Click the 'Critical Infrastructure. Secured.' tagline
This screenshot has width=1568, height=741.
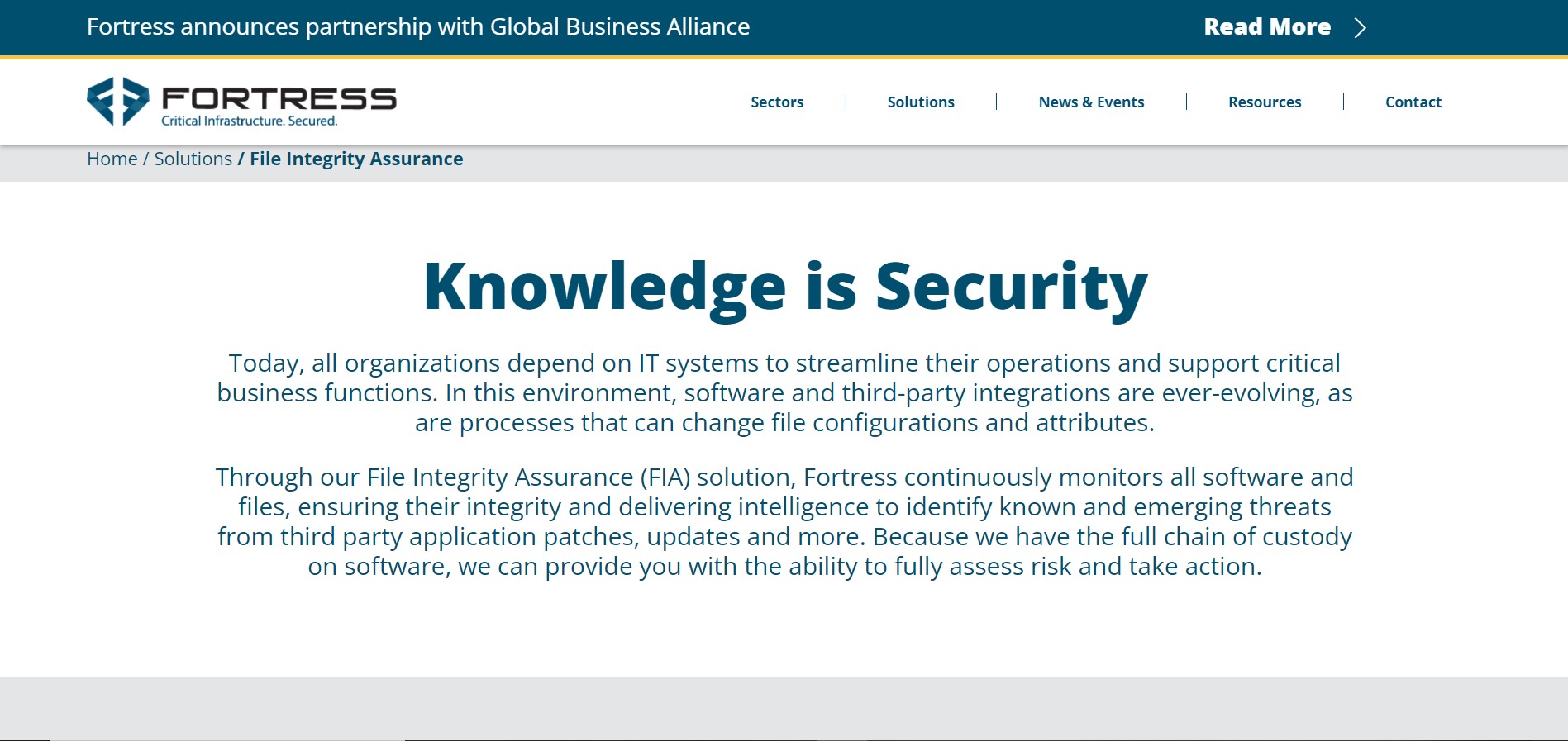click(250, 121)
